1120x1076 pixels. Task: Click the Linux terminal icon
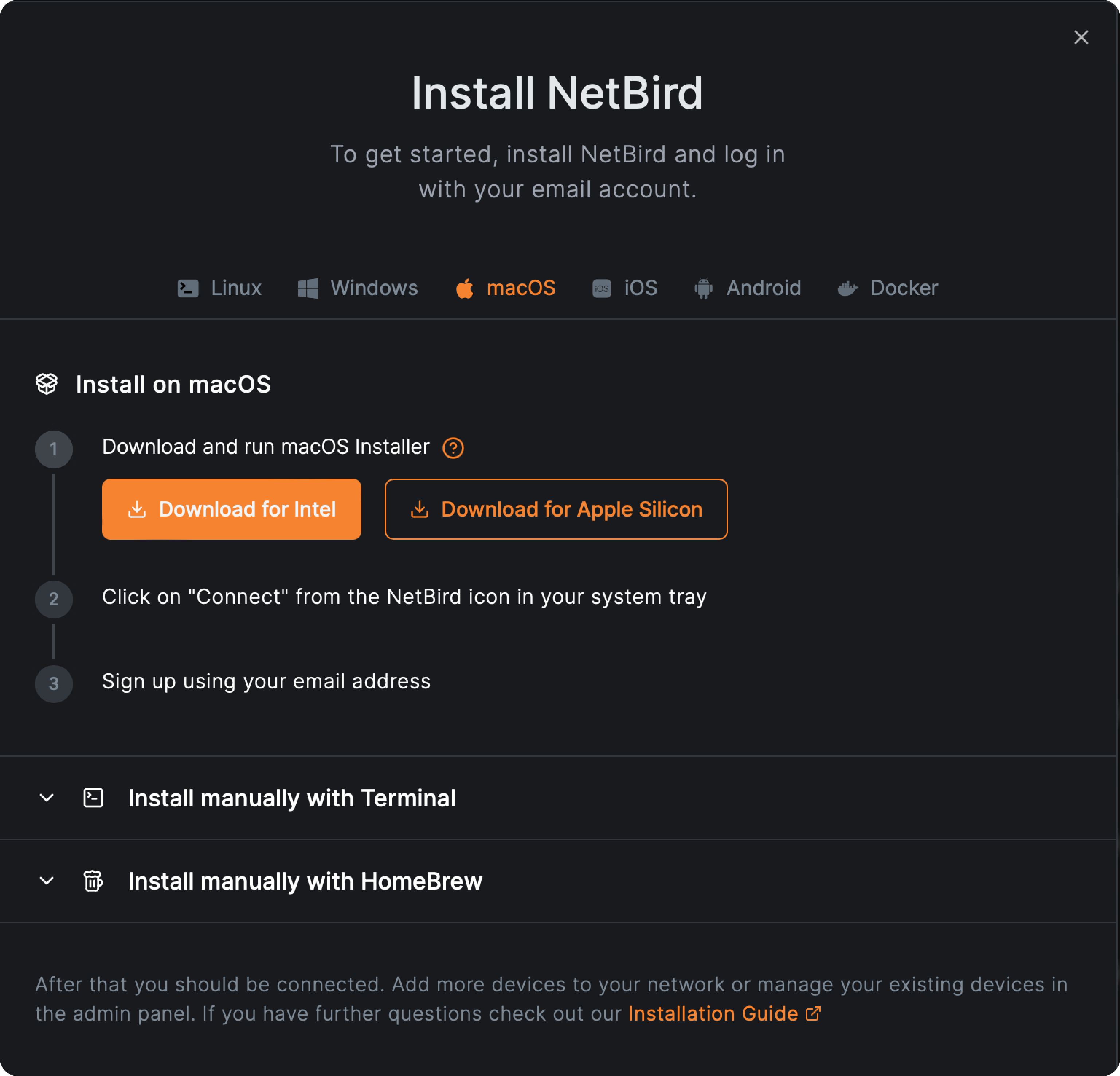(x=188, y=288)
